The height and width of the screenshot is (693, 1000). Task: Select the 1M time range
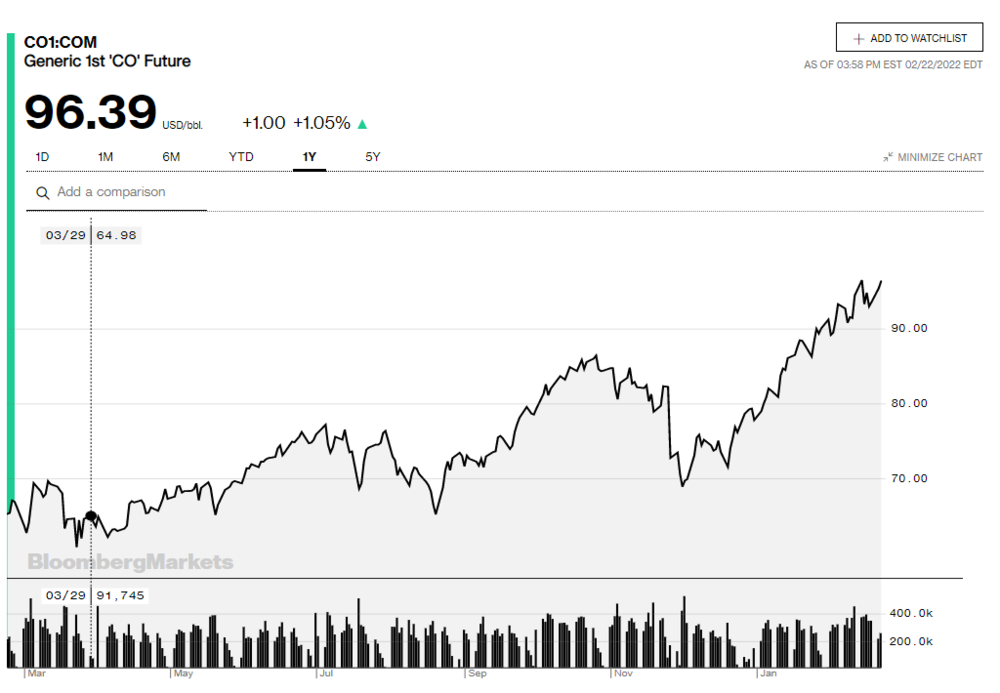[105, 157]
